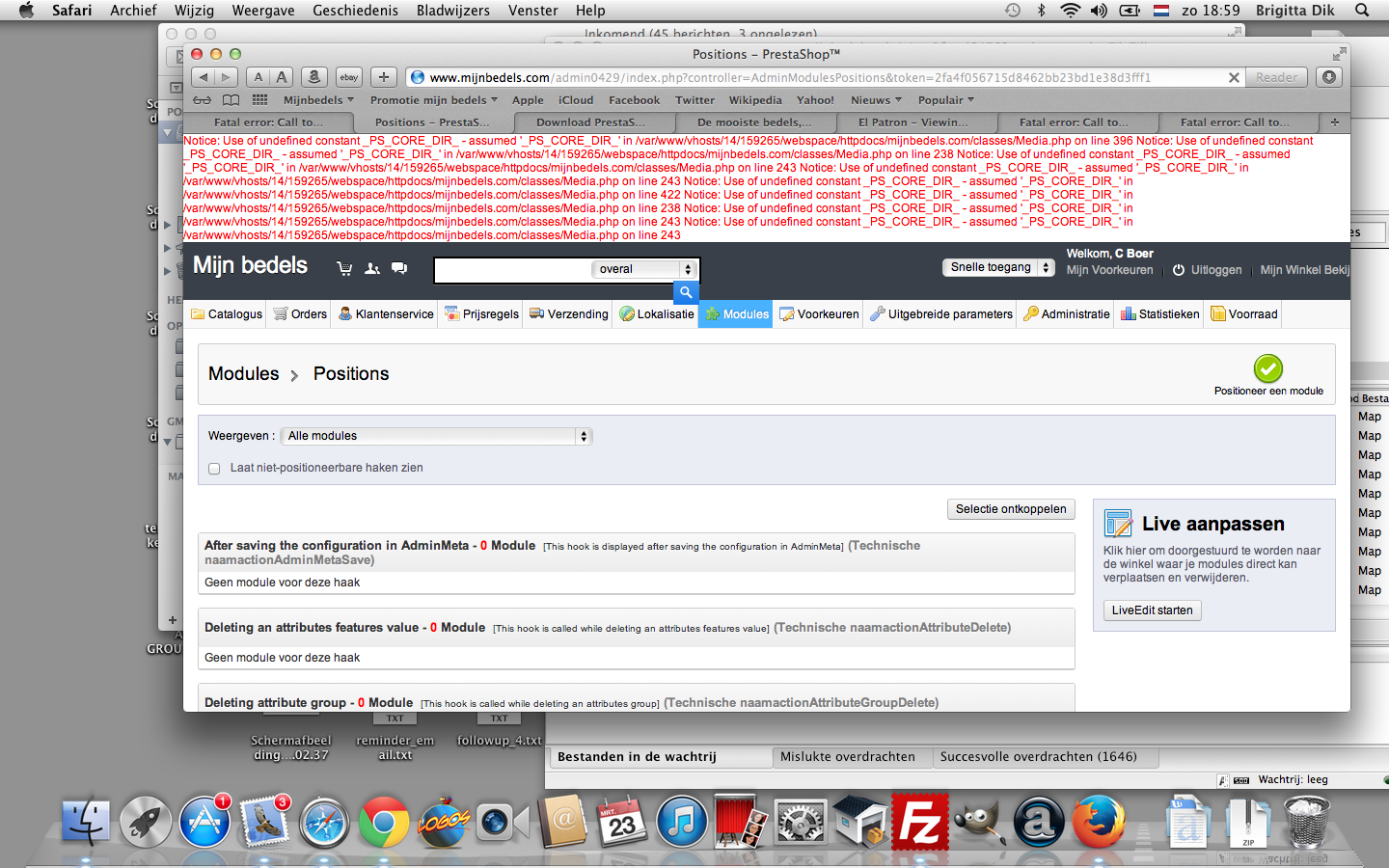Select Mislukte overdrachten tab in FileZilla window
1389x868 pixels.
pos(847,757)
